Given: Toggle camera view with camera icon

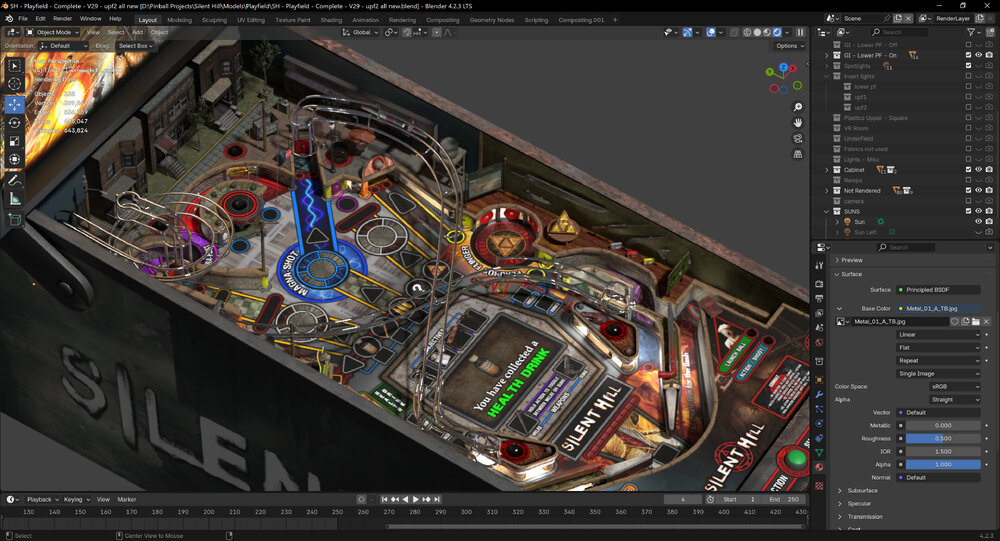Looking at the screenshot, I should pos(797,138).
